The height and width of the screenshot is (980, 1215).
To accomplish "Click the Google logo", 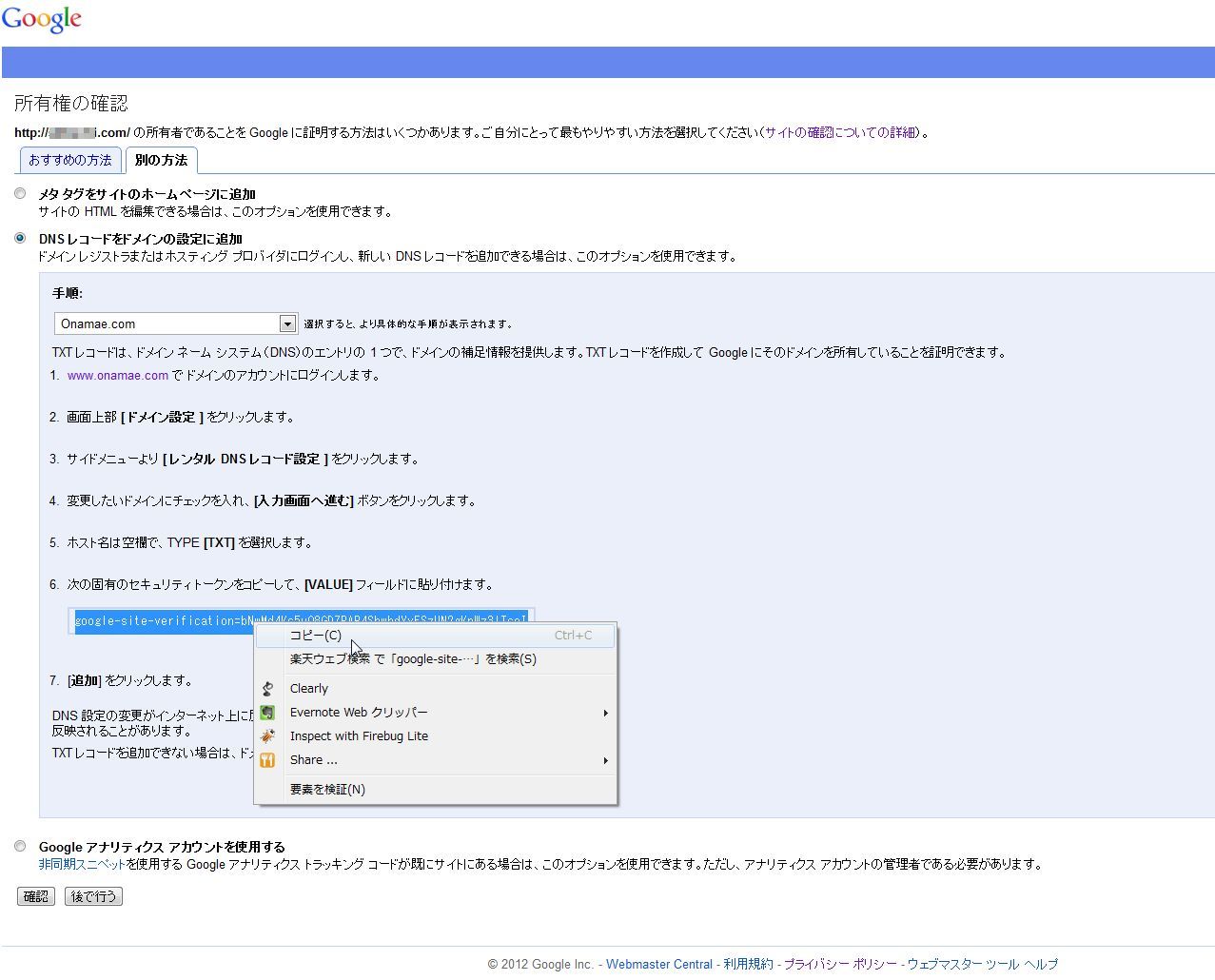I will coord(42,19).
